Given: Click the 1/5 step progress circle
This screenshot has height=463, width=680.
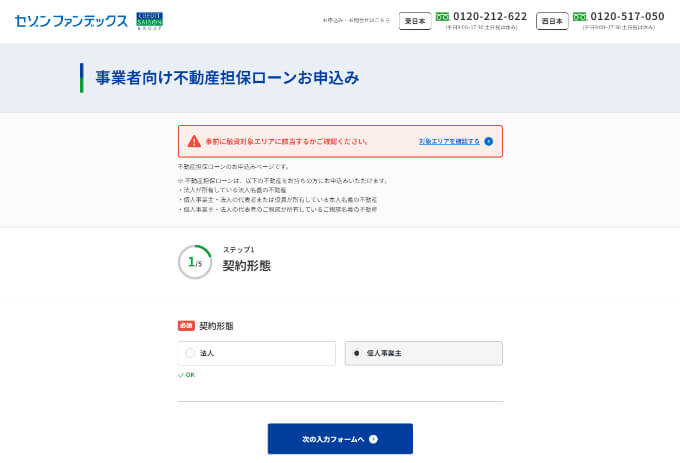Looking at the screenshot, I should pyautogui.click(x=195, y=262).
